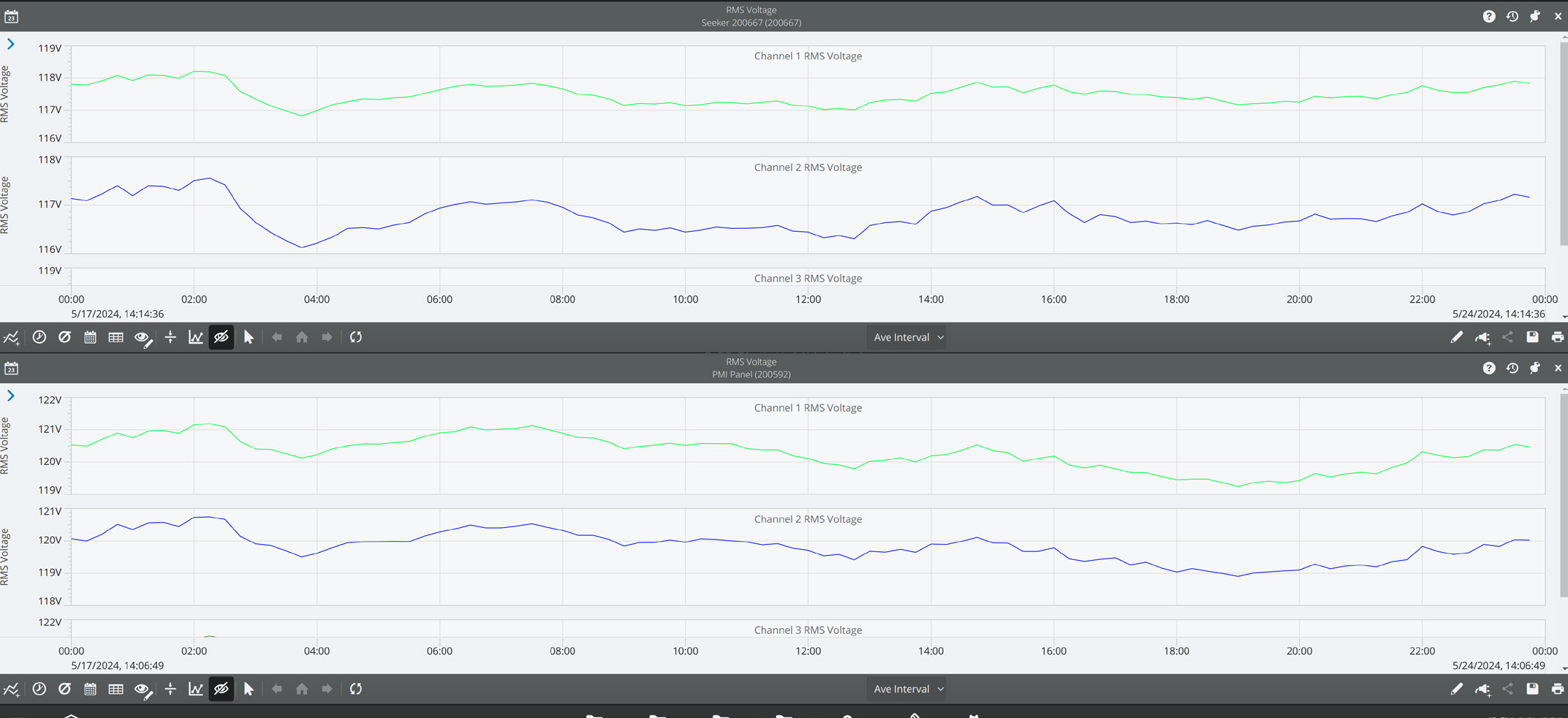Screen dimensions: 1568x718
Task: Expand the blue sidebar chevron beside the Seeker chart
Action: (x=10, y=44)
